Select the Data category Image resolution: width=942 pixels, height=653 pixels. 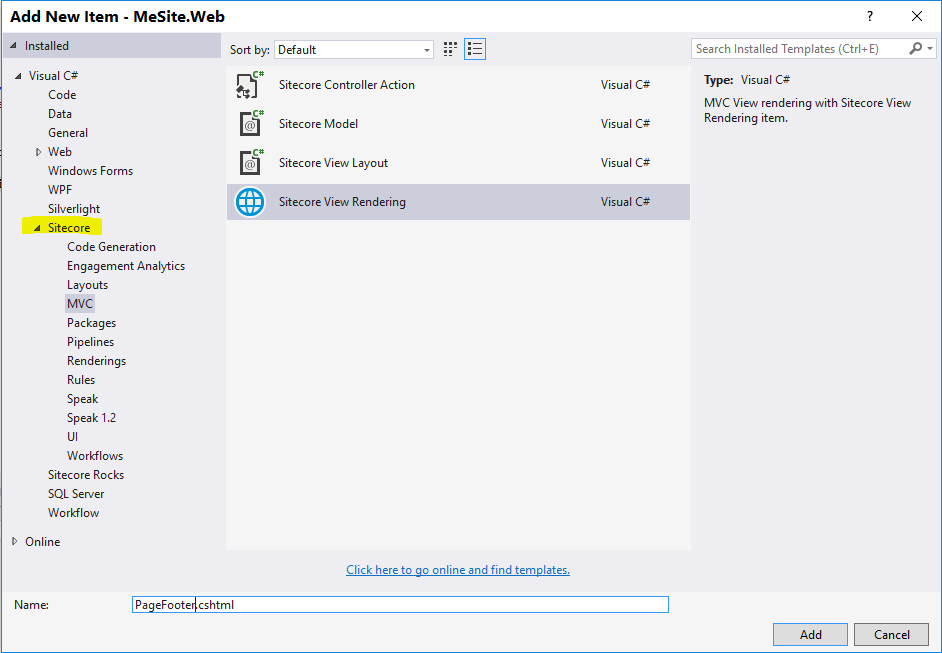click(x=60, y=114)
